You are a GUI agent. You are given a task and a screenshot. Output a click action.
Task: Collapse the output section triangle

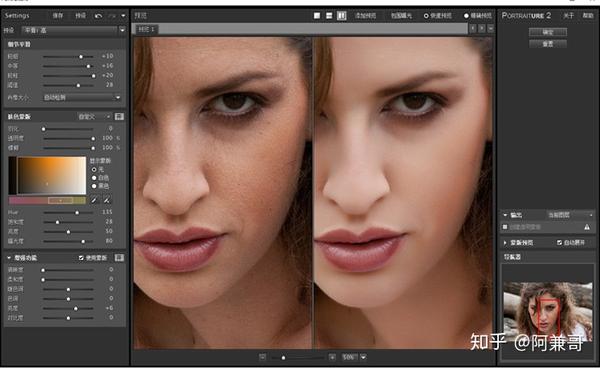pos(505,215)
